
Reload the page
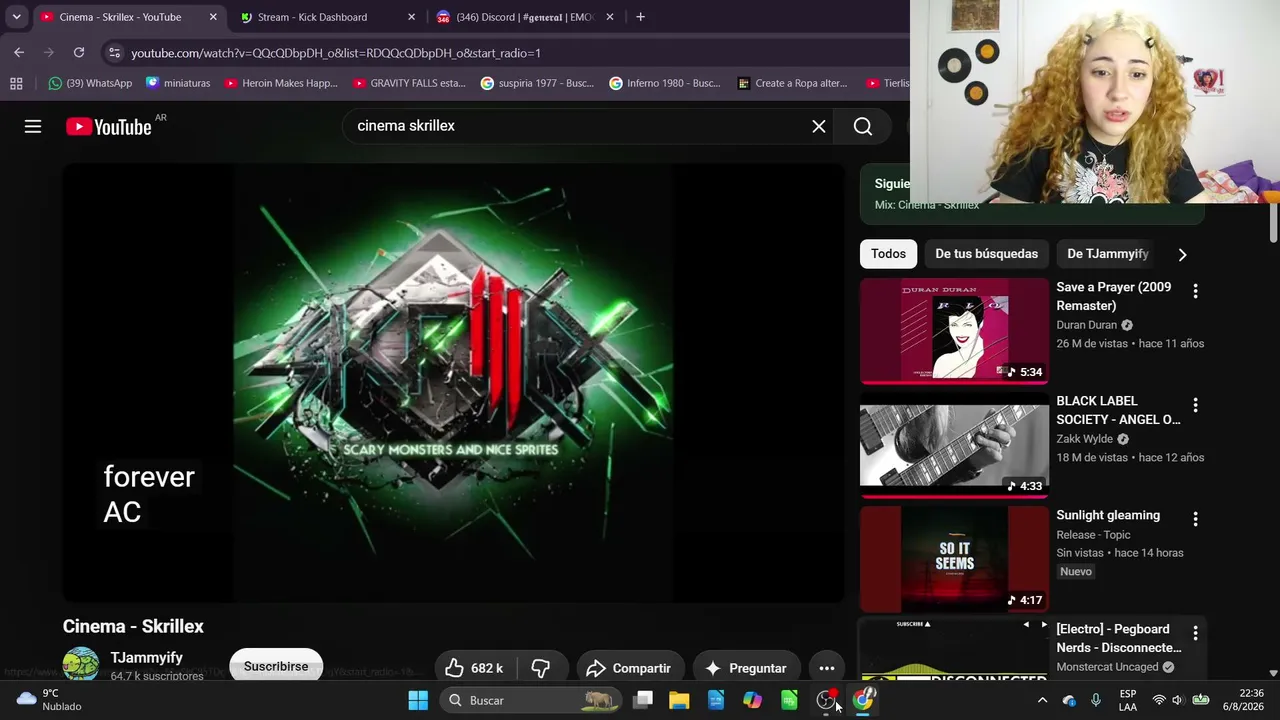pyautogui.click(x=79, y=52)
